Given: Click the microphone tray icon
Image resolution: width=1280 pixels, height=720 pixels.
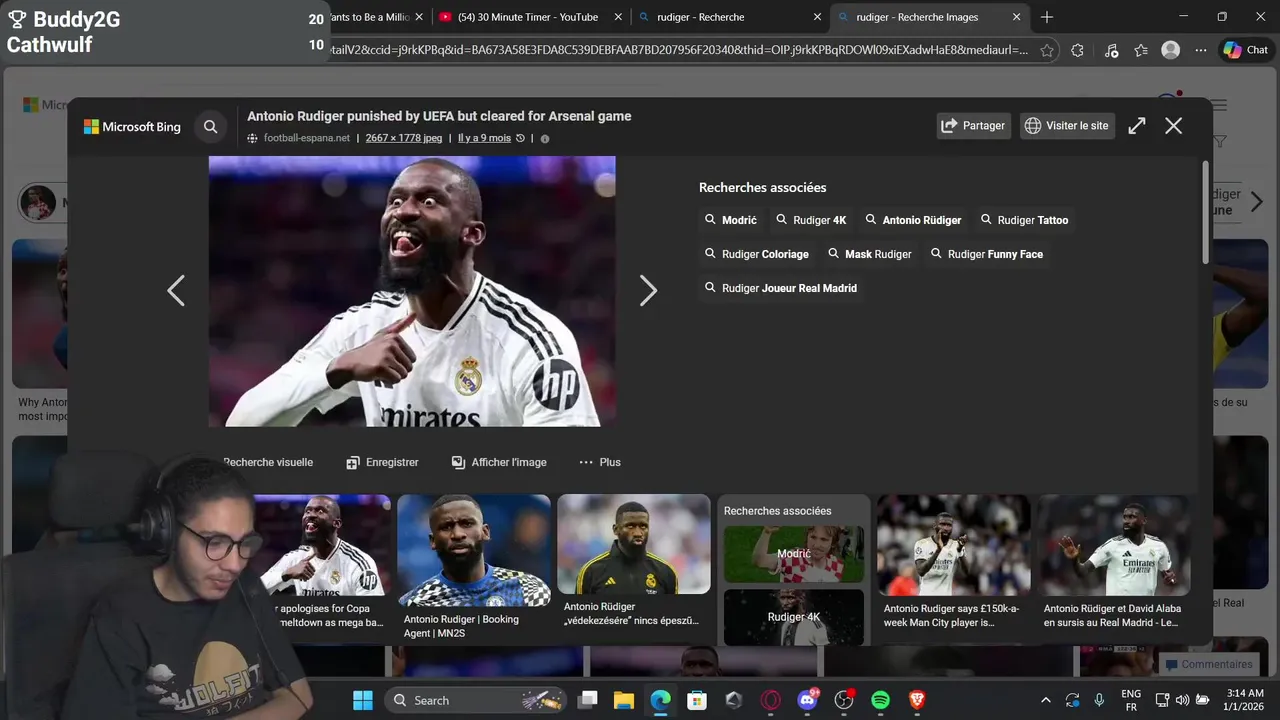Looking at the screenshot, I should pos(1099,700).
